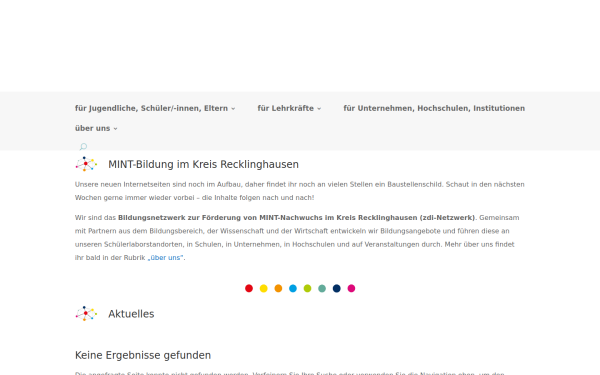600x375 pixels.
Task: Click the teal dot
Action: pyautogui.click(x=322, y=289)
